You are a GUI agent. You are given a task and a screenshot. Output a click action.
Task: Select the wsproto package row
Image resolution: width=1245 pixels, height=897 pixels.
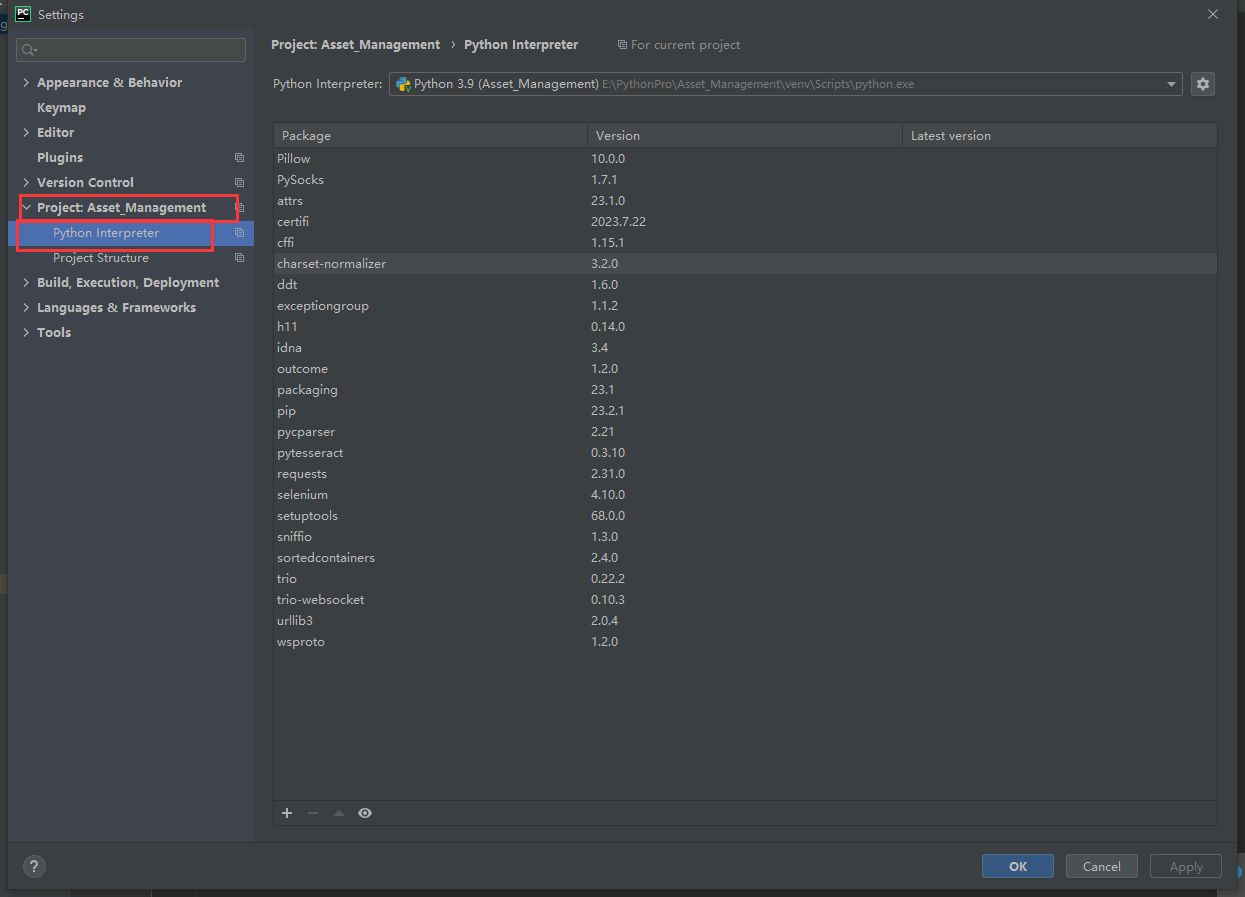[745, 642]
